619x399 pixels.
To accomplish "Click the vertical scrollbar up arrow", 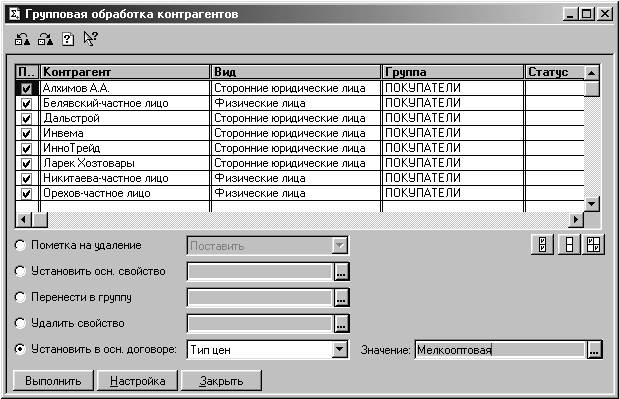I will click(591, 73).
